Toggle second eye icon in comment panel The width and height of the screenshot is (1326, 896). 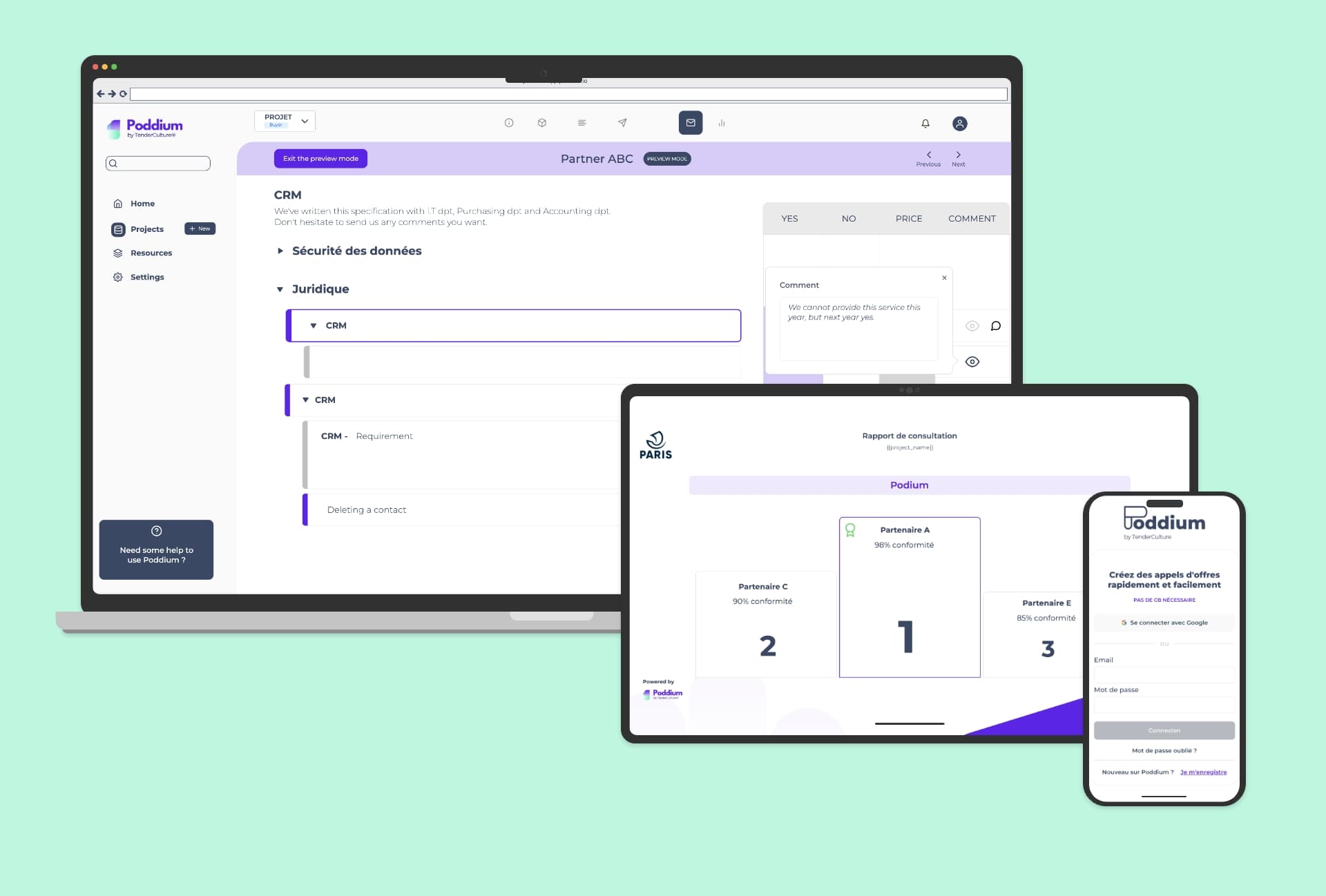pos(972,361)
